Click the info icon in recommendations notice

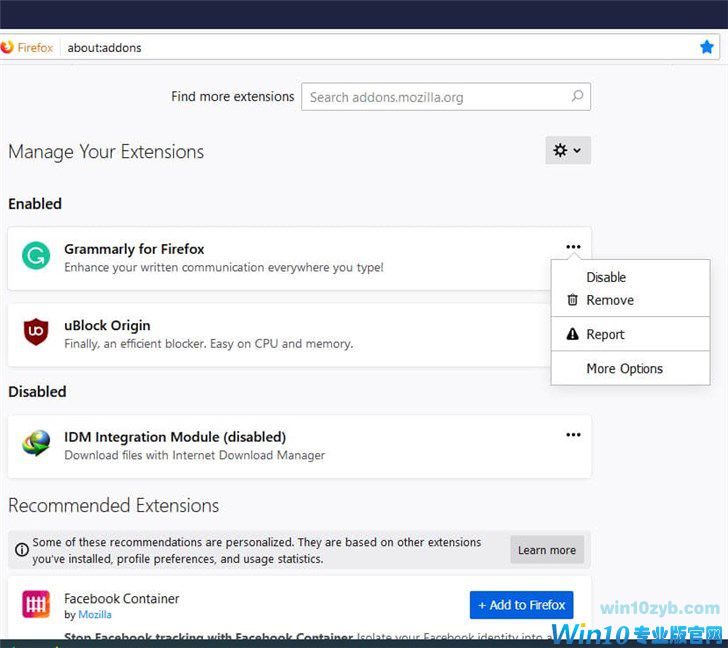[x=21, y=550]
